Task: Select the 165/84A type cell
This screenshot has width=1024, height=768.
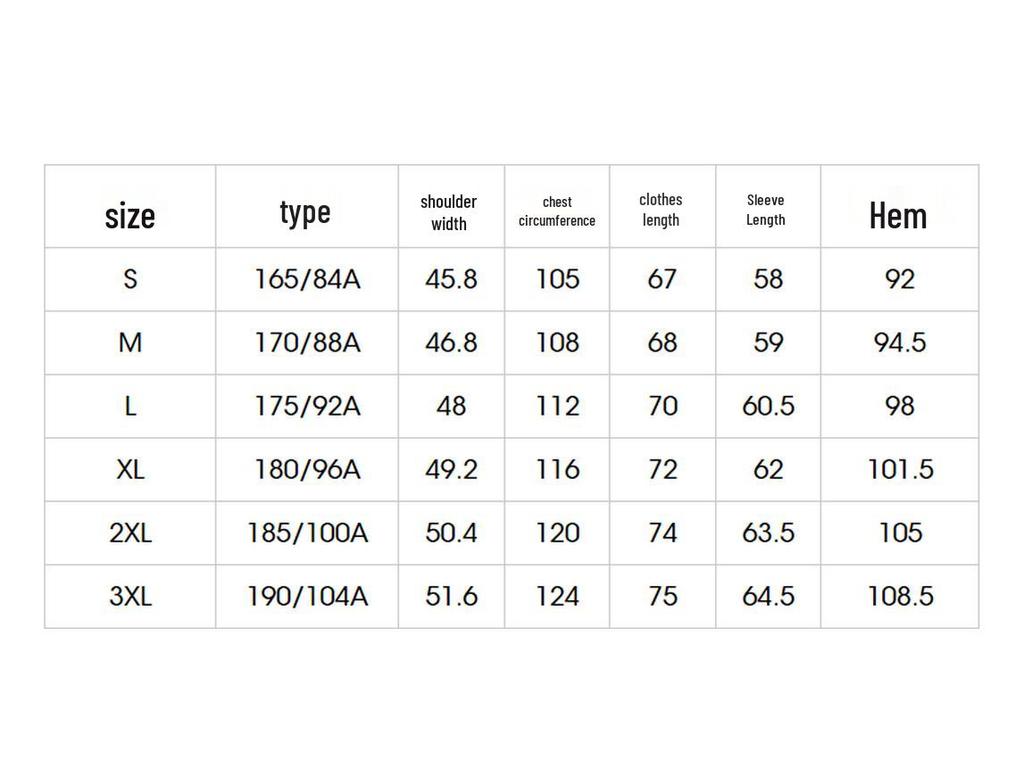Action: tap(307, 279)
